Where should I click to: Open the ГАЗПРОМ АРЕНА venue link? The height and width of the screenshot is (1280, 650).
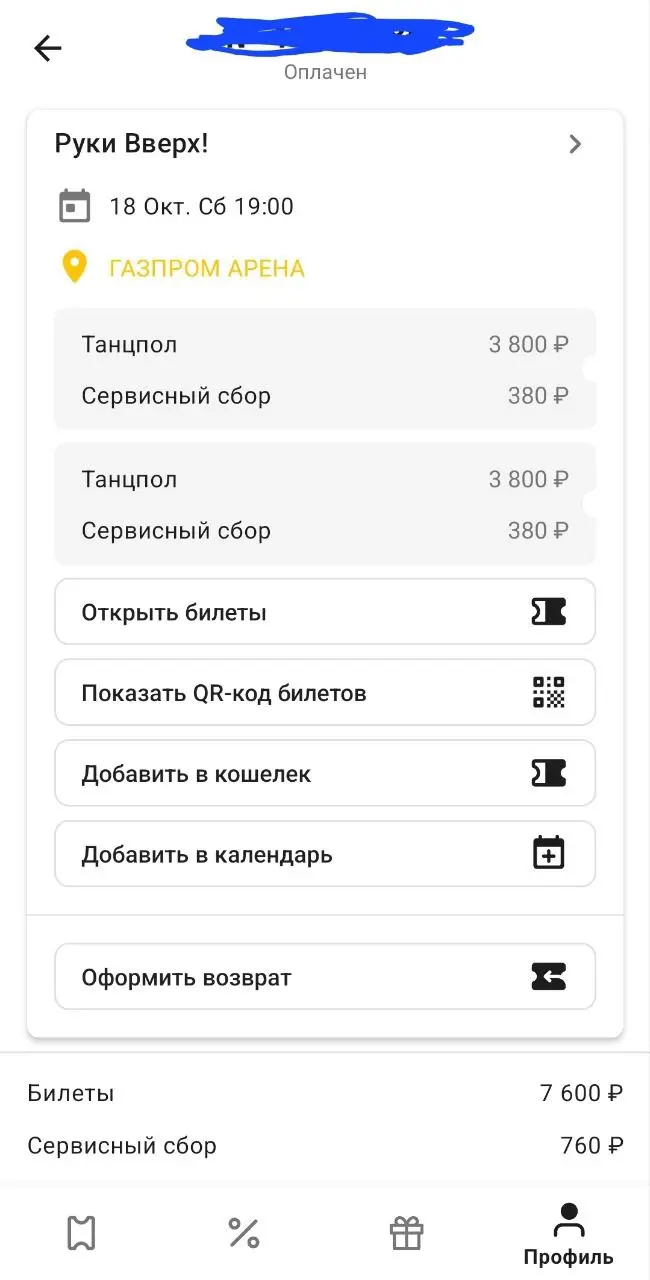coord(207,268)
